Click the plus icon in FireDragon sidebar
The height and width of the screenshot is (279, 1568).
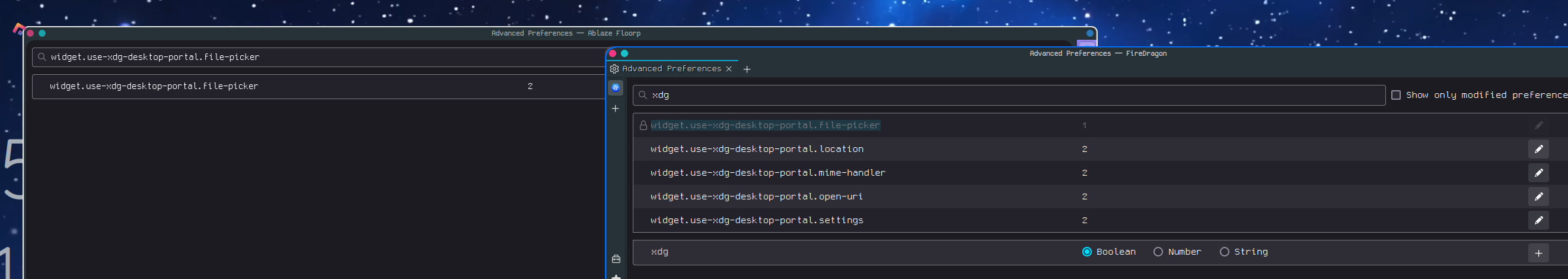[616, 109]
